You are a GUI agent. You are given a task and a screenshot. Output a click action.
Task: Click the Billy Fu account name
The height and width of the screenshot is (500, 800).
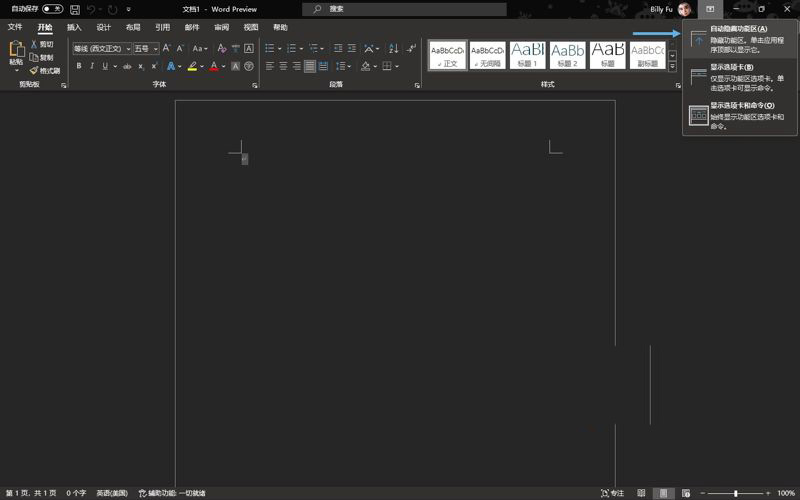661,9
